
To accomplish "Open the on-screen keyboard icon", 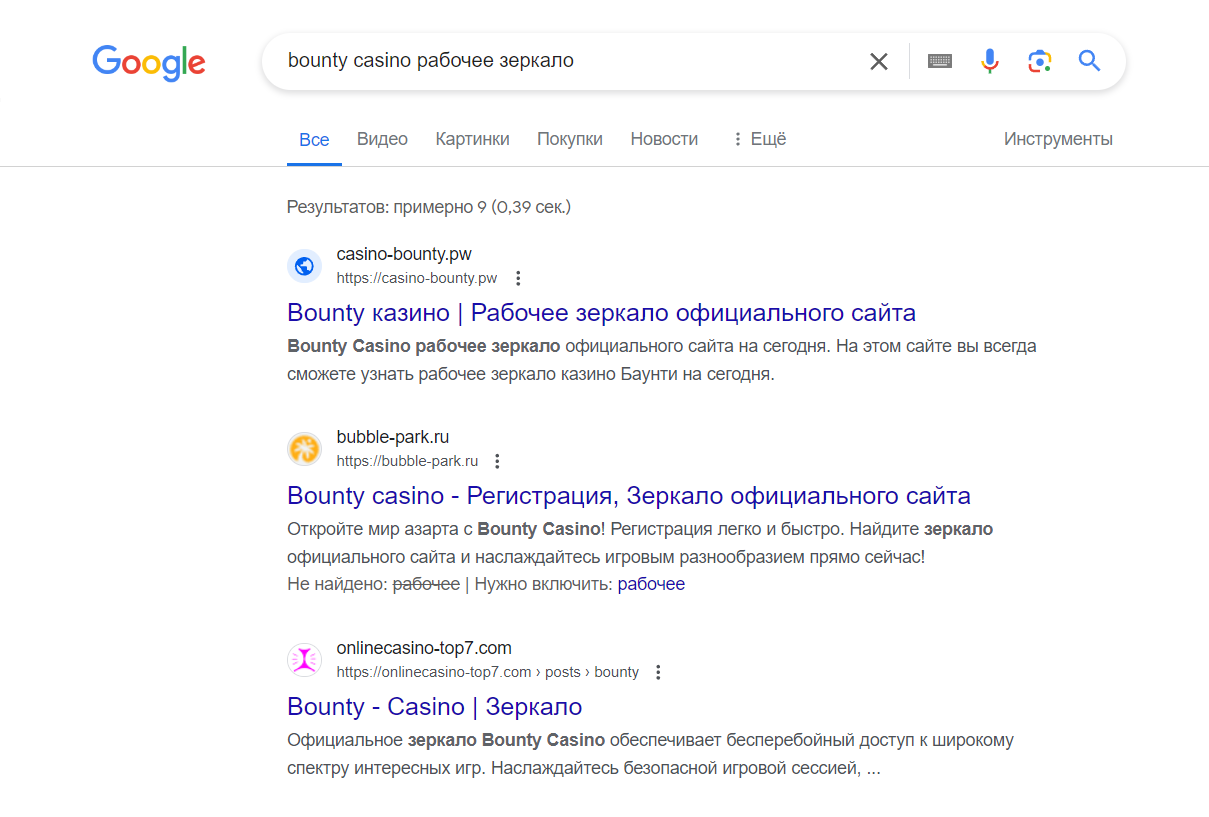I will (939, 62).
